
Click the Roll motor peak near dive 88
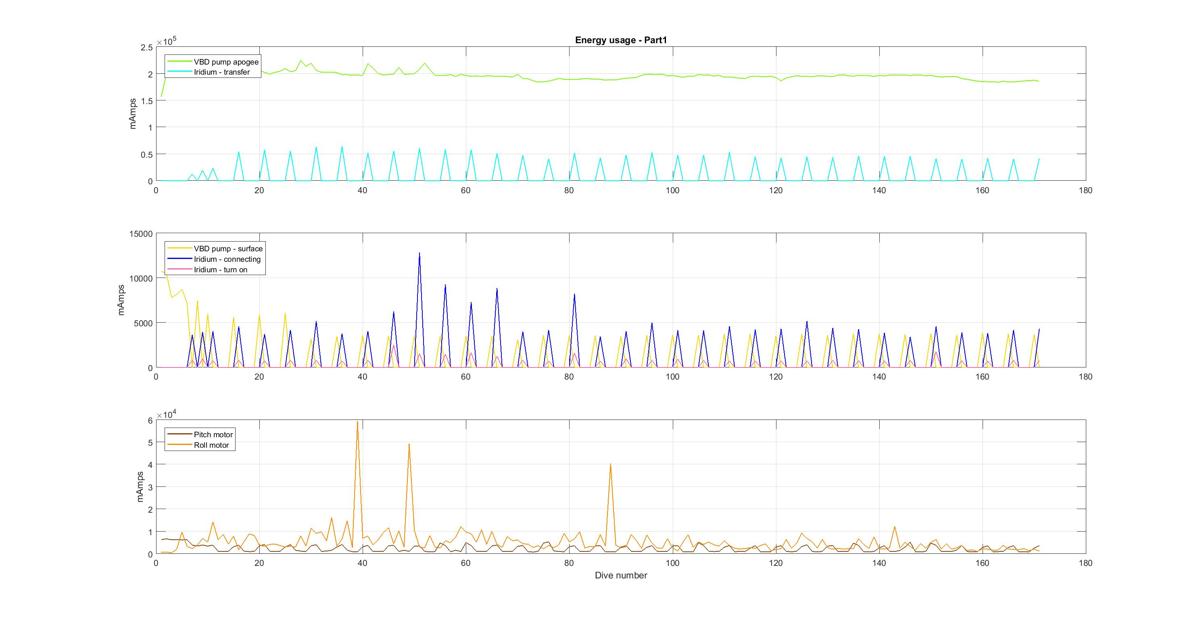(610, 464)
